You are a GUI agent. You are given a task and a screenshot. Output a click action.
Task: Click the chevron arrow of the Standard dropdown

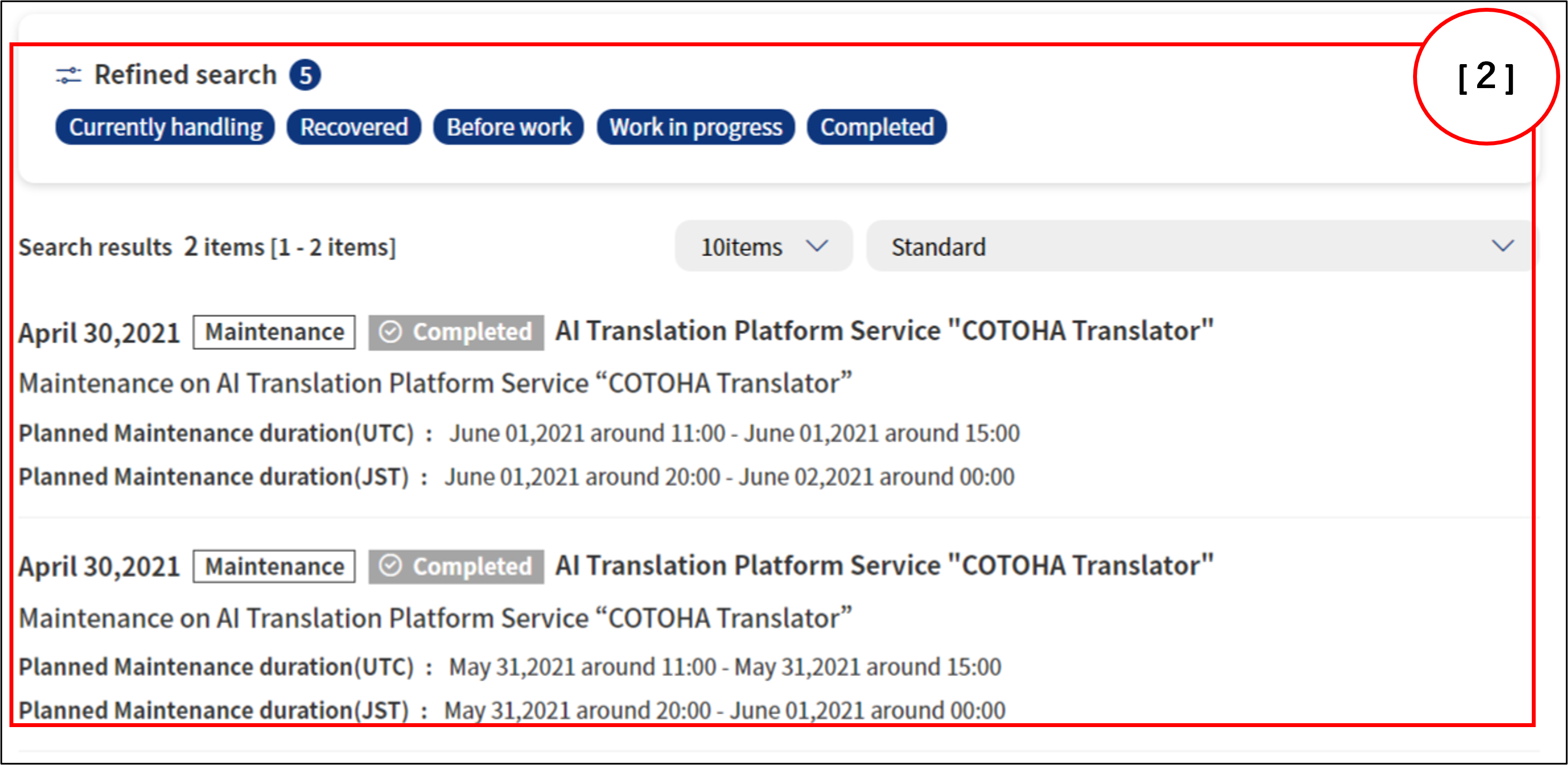pos(1503,246)
